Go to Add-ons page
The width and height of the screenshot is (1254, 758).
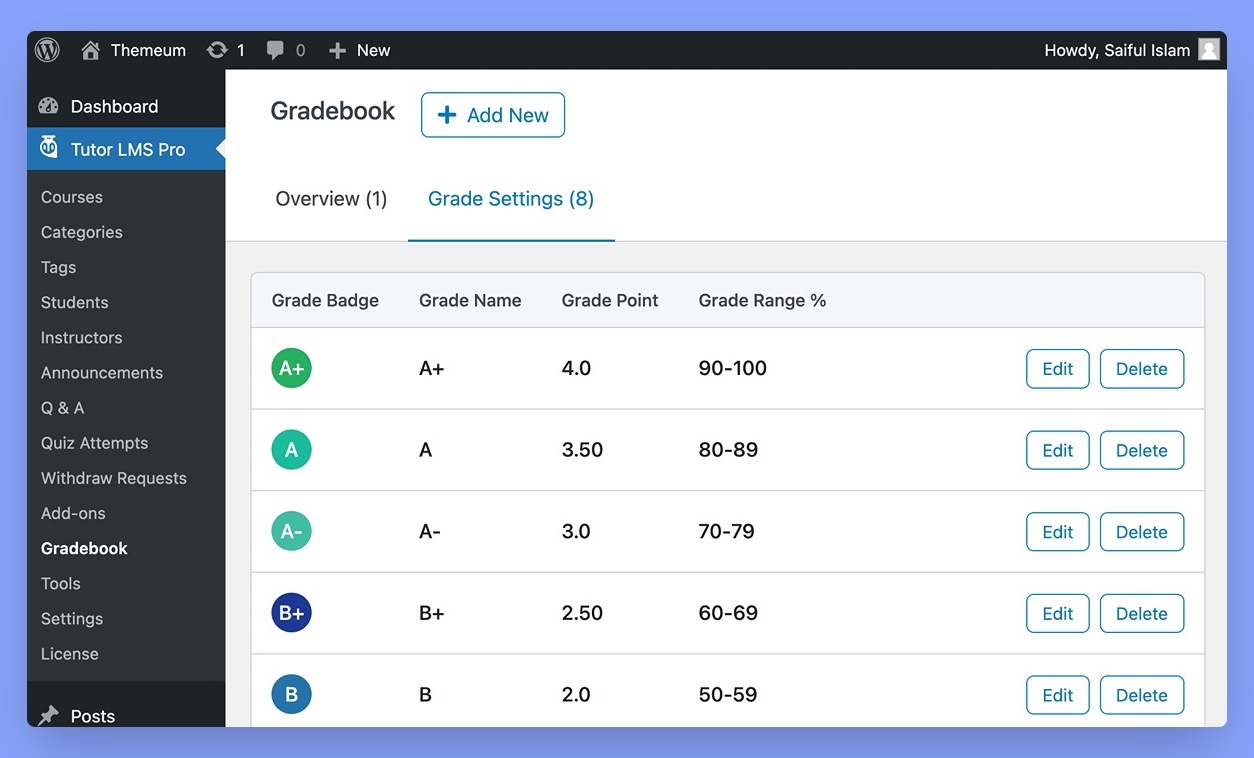pyautogui.click(x=73, y=513)
